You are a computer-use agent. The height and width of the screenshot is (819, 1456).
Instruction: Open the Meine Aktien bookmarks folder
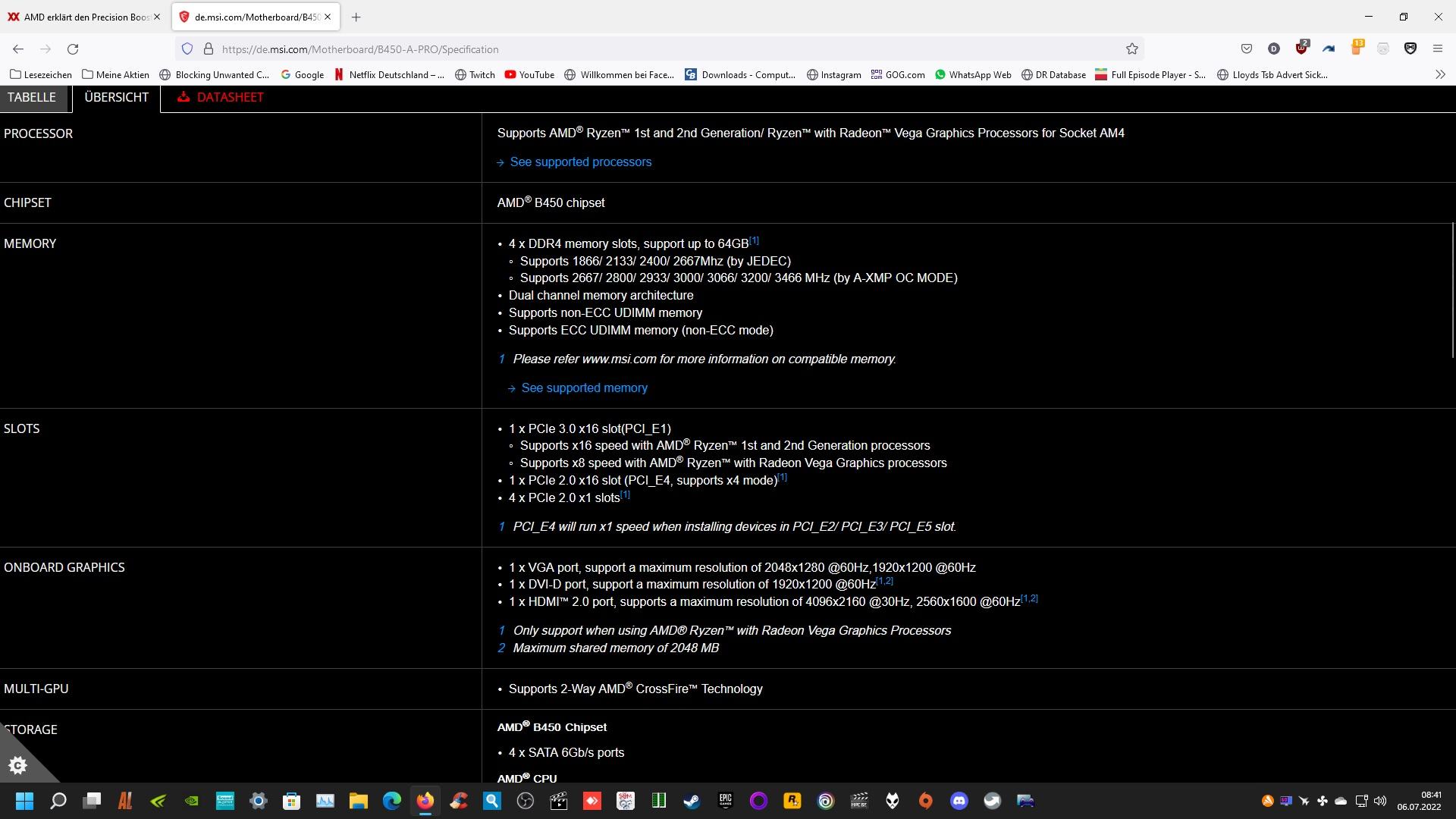[115, 74]
